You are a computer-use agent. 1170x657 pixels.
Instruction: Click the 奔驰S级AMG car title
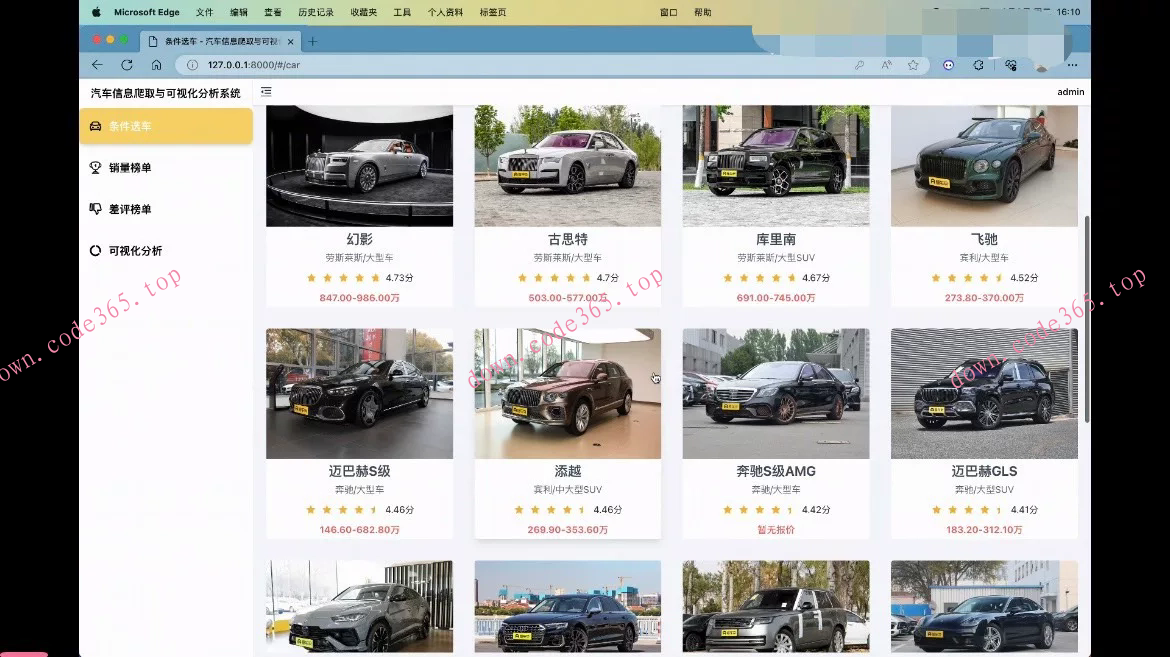coord(776,471)
